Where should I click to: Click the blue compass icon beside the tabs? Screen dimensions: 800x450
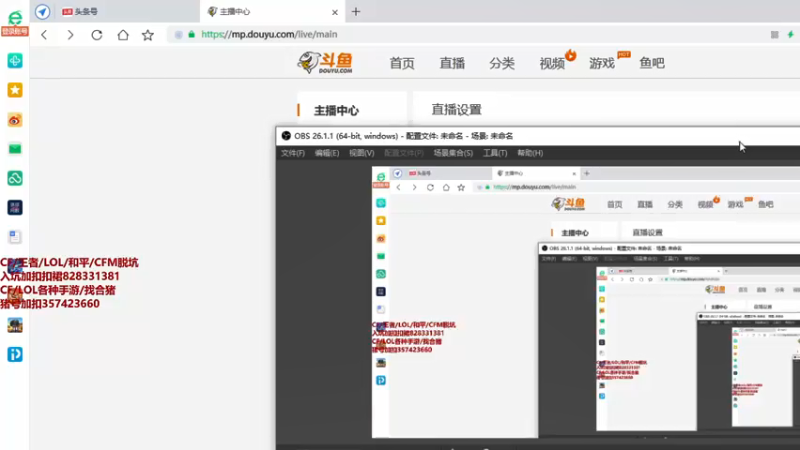point(42,11)
